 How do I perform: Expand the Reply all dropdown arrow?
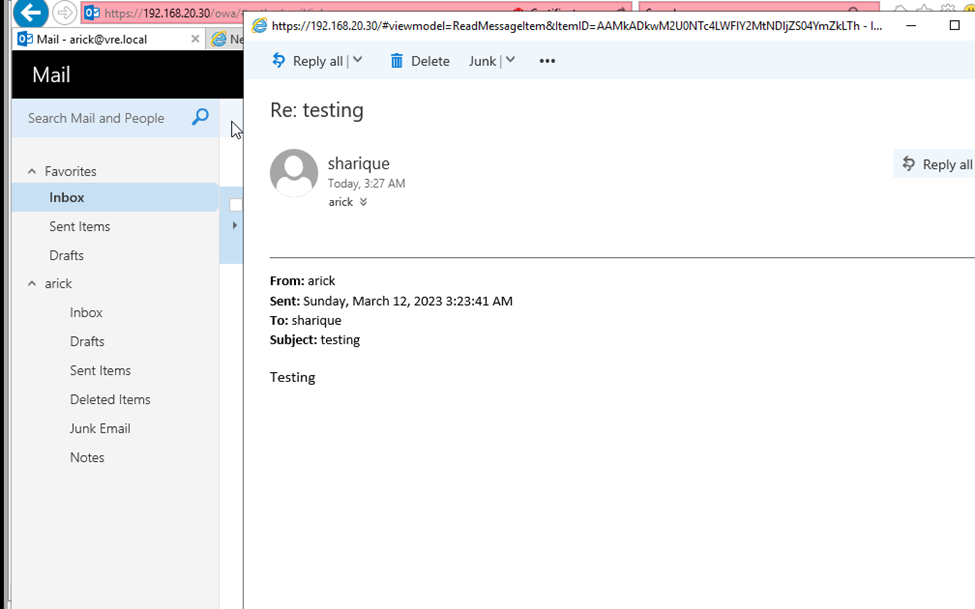tap(358, 61)
